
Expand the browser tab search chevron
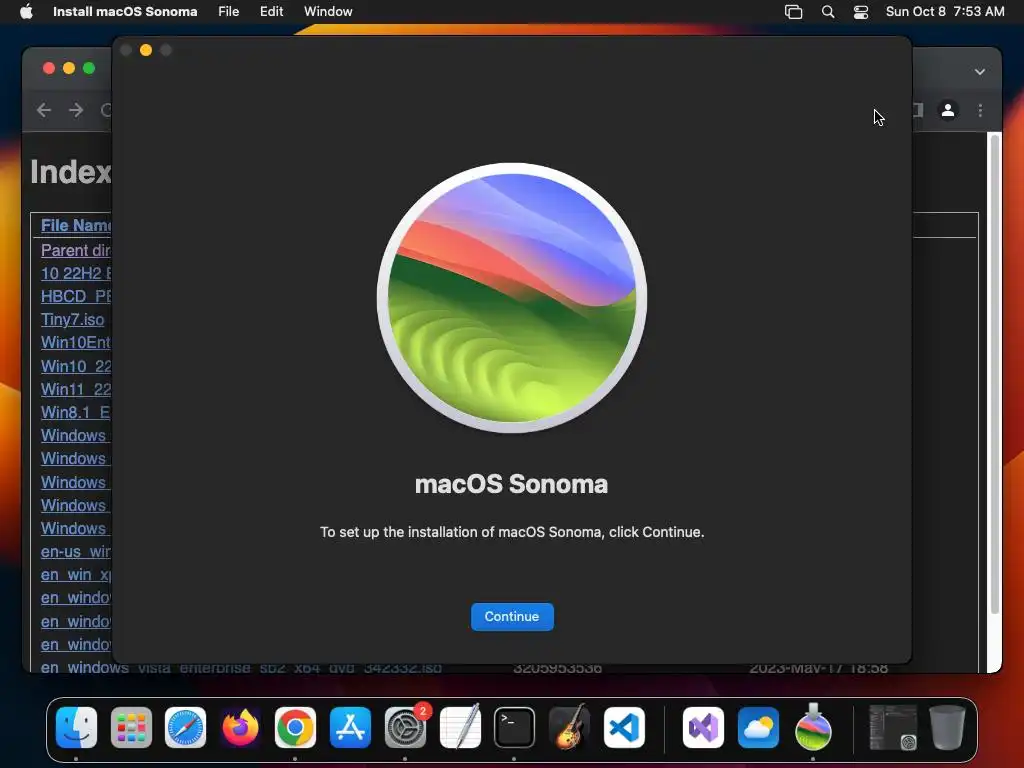pos(980,72)
